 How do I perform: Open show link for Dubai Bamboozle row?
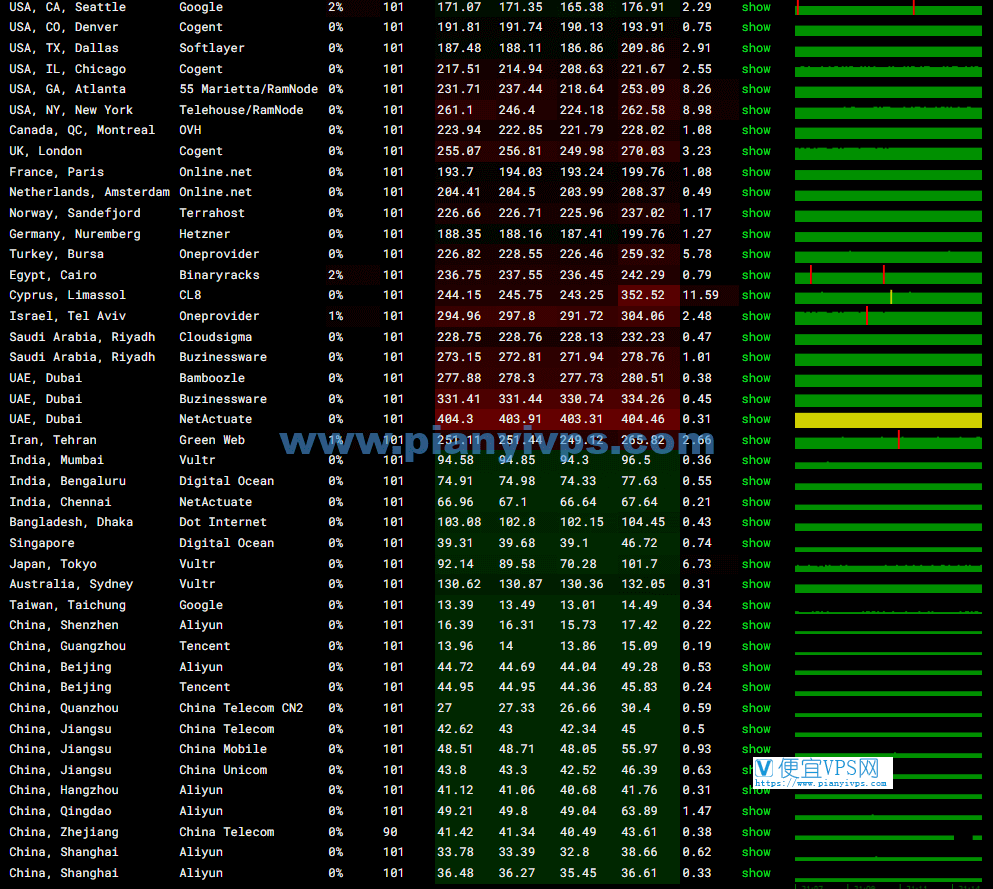pyautogui.click(x=756, y=378)
